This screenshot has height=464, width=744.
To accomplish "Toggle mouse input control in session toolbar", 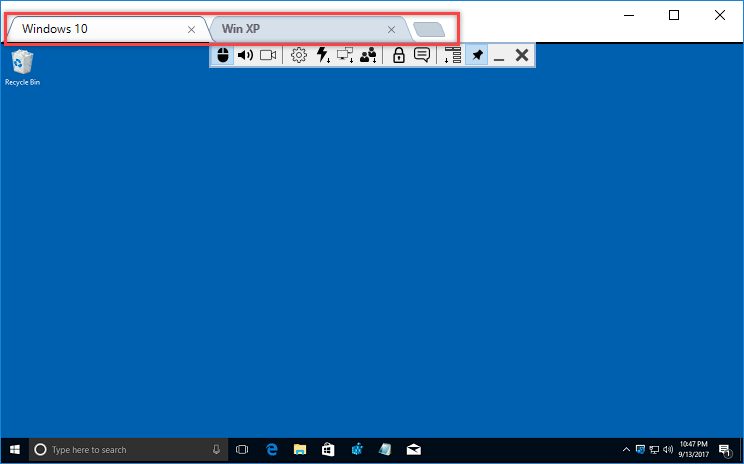I will 223,56.
